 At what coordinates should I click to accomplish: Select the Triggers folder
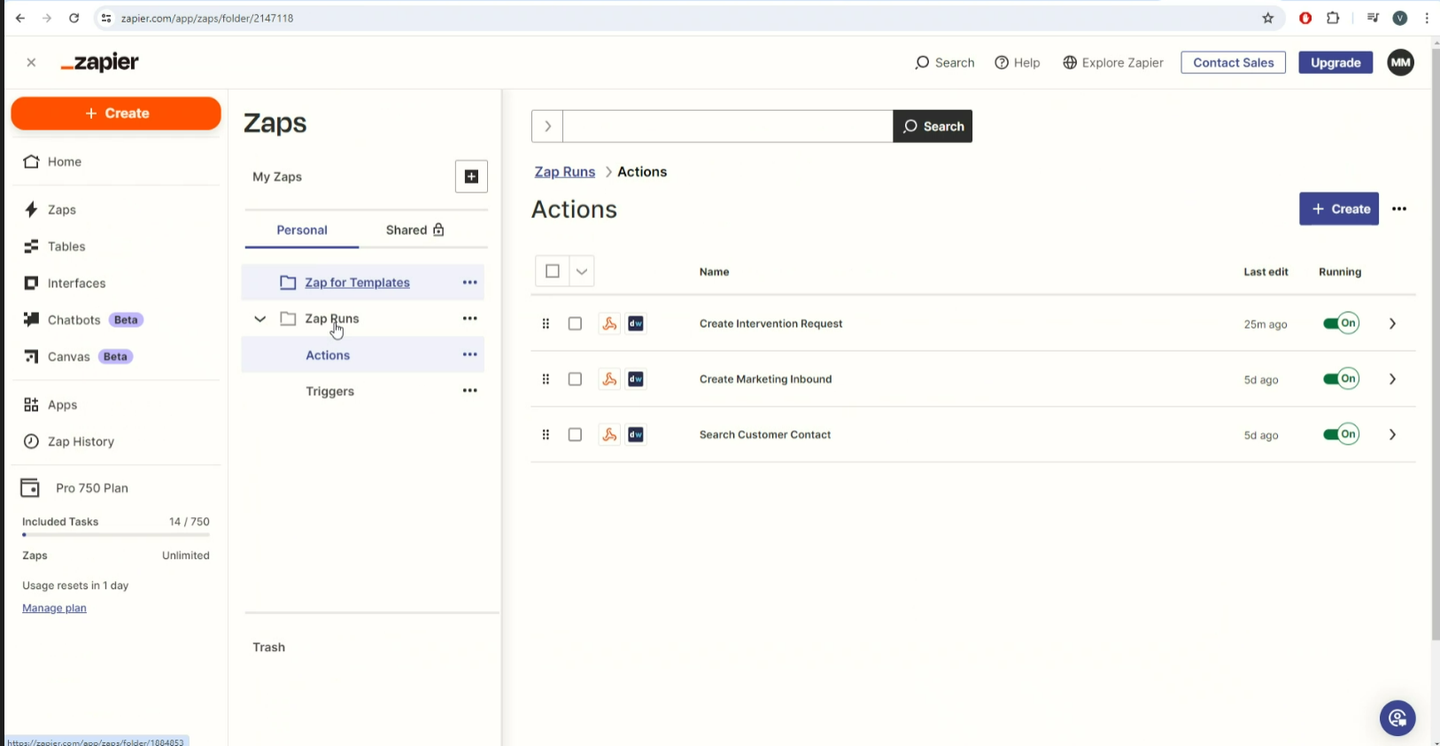[x=330, y=391]
